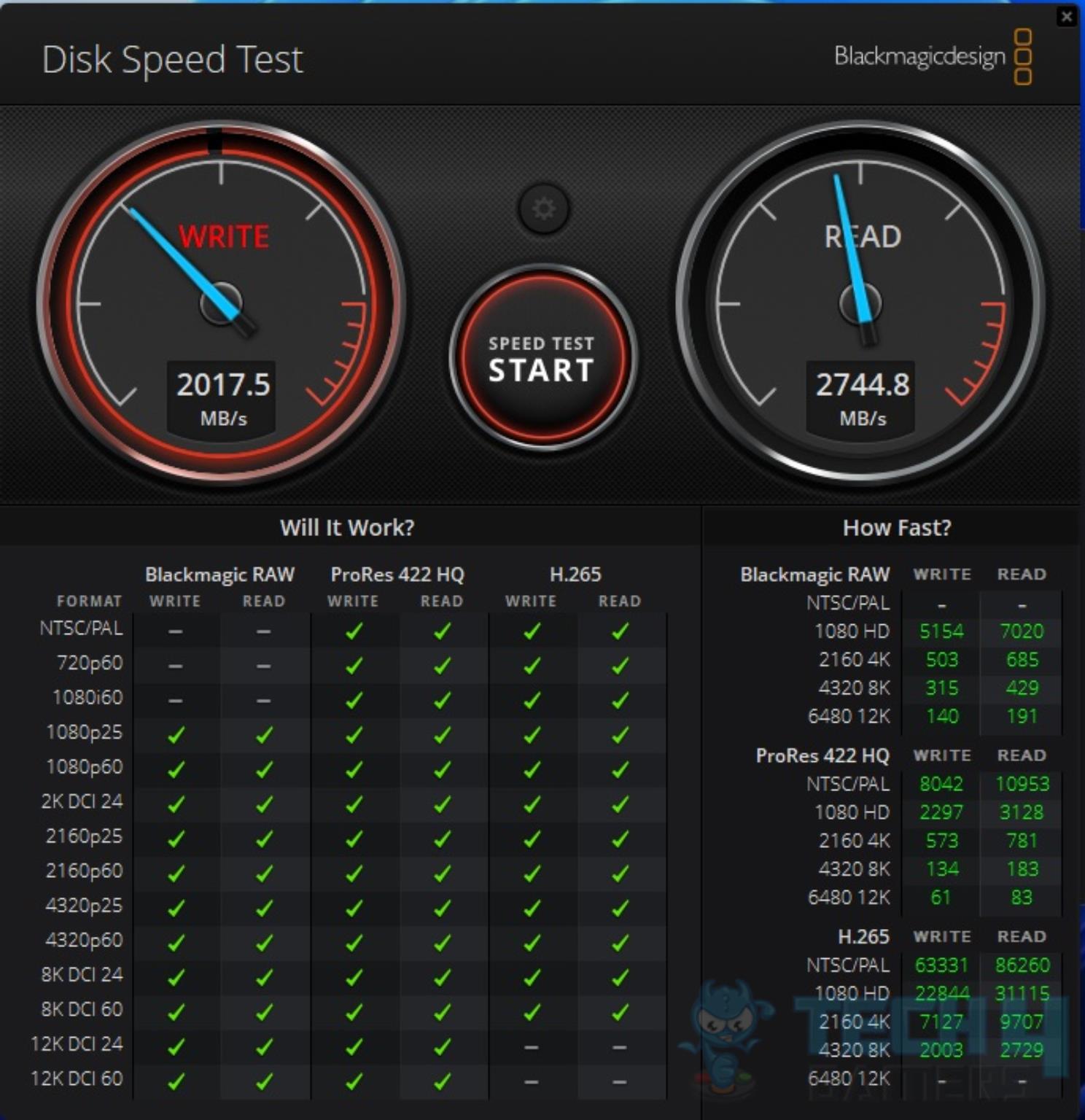This screenshot has height=1120, width=1085.
Task: Click the WRITE gauge label
Action: 224,237
